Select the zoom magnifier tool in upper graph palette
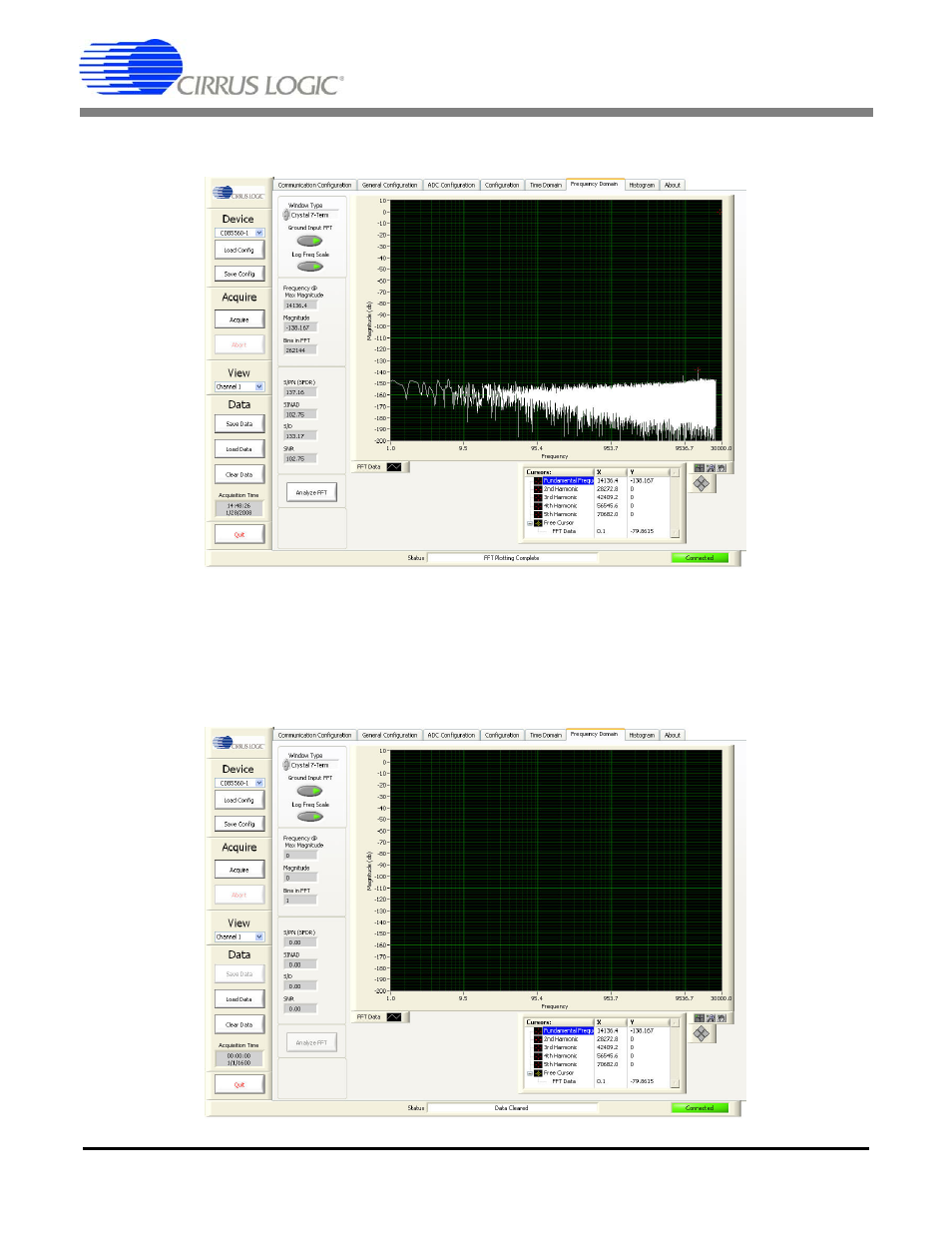 point(711,468)
